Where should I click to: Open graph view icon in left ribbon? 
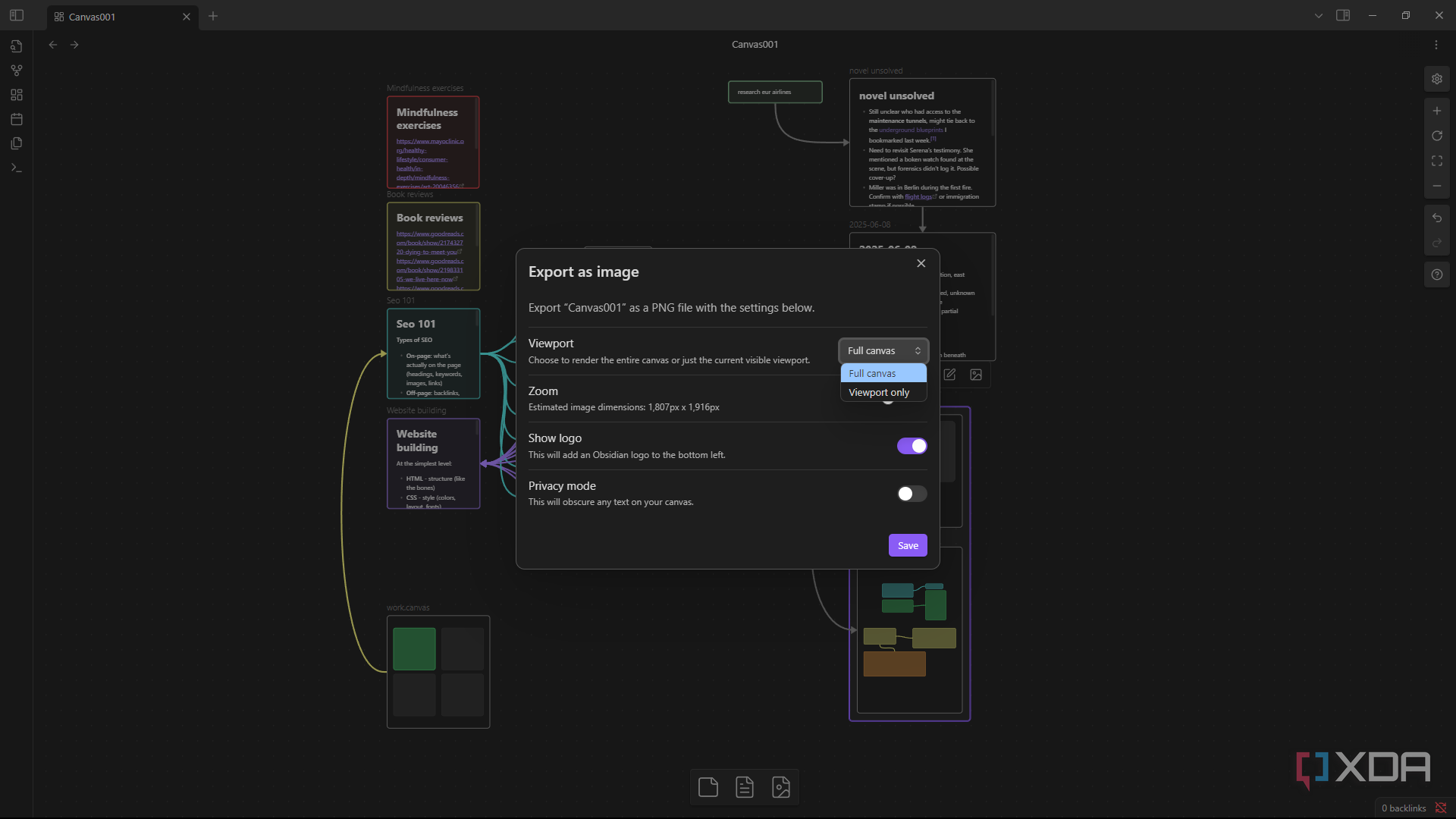(x=17, y=71)
